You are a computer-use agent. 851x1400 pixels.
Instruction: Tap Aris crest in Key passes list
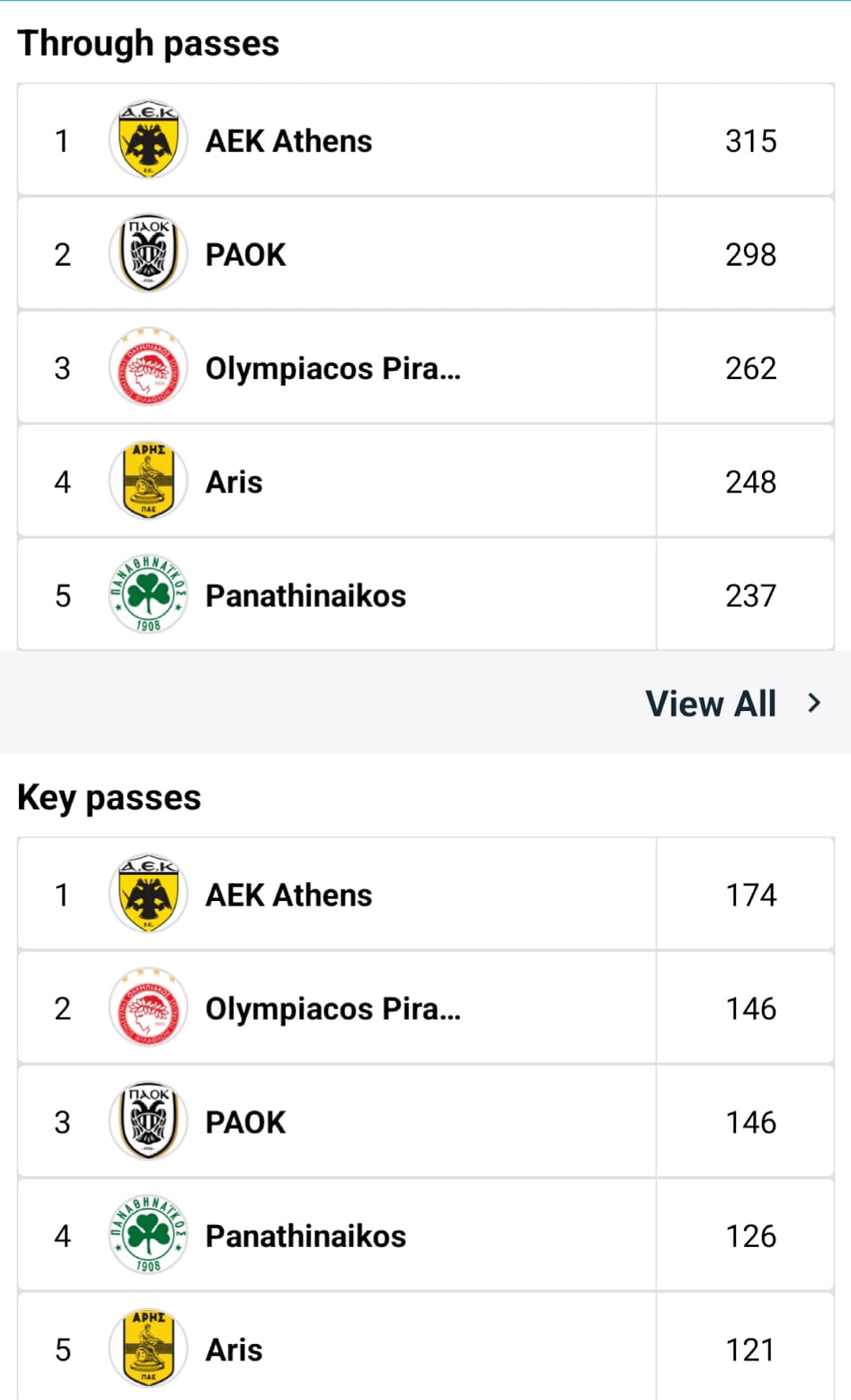pyautogui.click(x=148, y=1348)
